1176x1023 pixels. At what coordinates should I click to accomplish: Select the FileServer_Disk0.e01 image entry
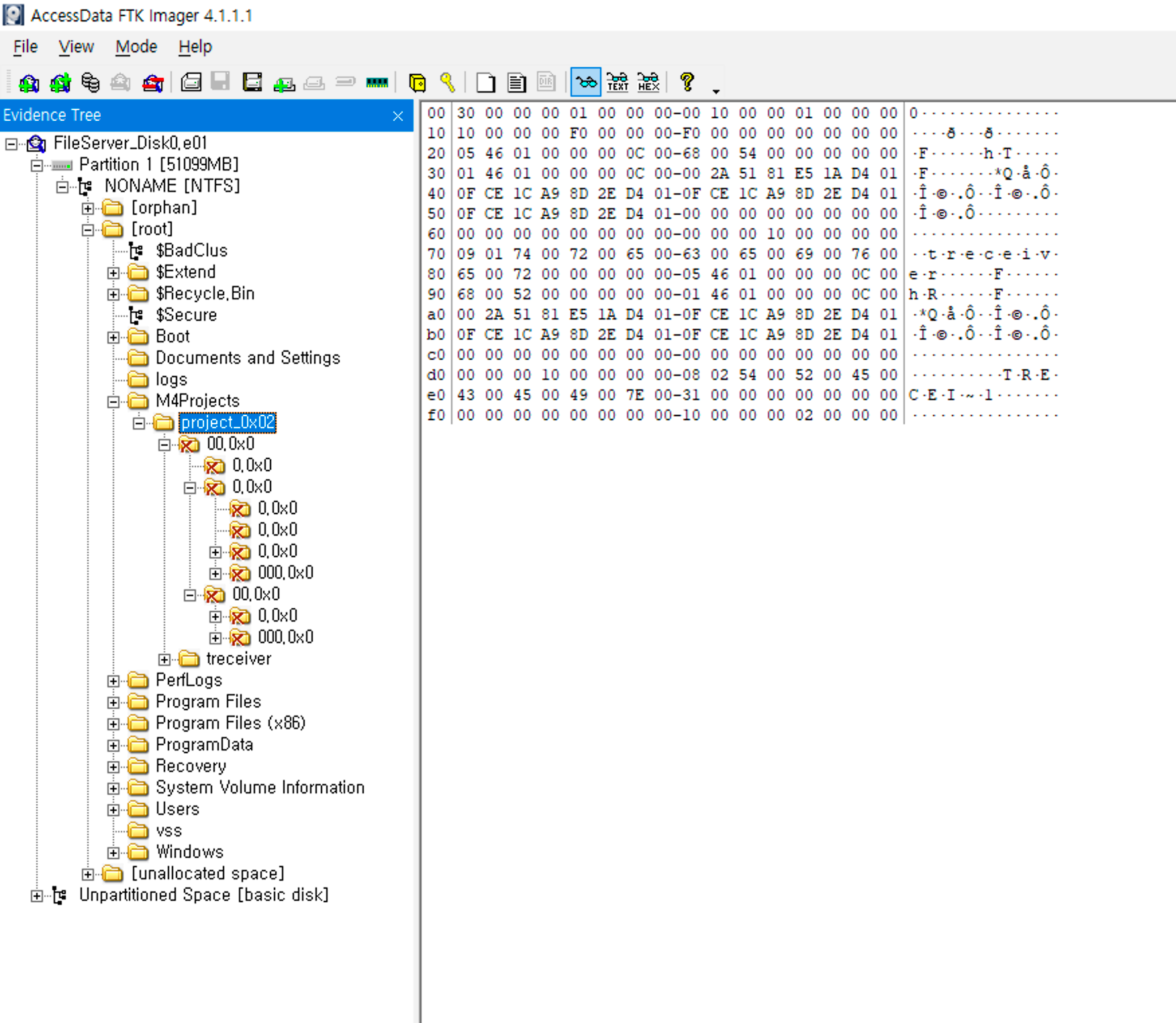click(130, 143)
